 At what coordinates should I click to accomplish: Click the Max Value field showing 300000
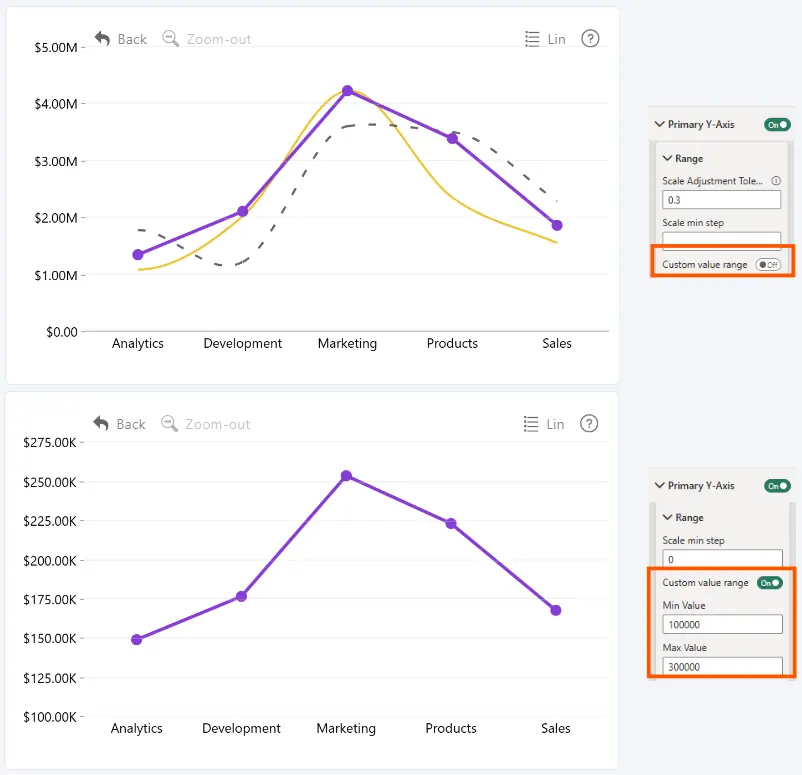pos(722,666)
